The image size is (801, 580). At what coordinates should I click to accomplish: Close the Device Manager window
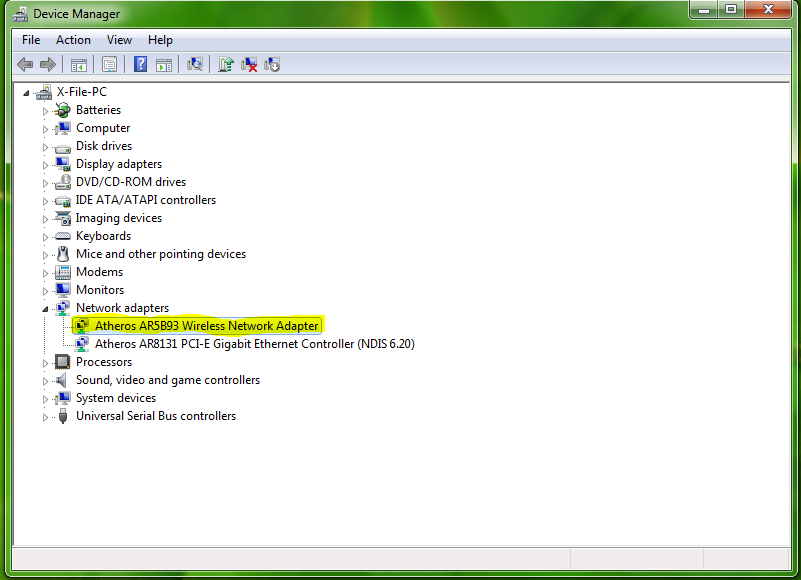(x=768, y=9)
